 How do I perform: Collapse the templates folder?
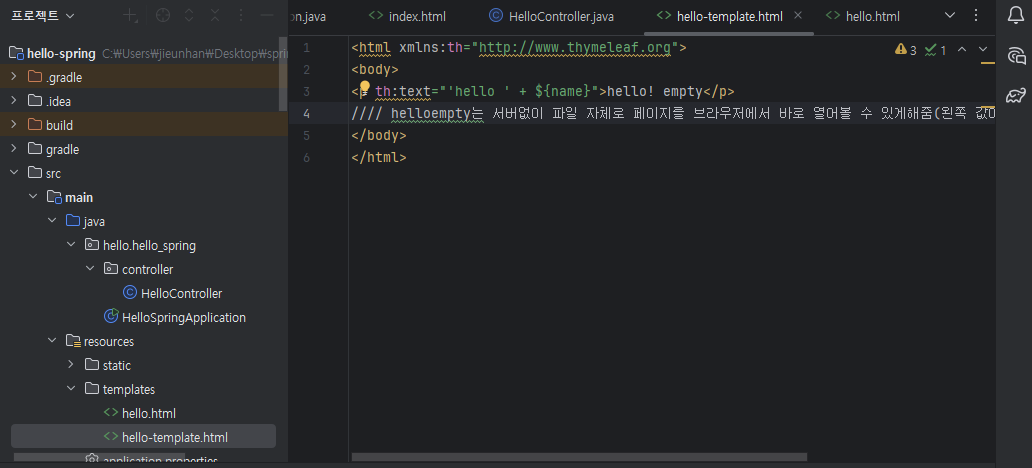[71, 389]
